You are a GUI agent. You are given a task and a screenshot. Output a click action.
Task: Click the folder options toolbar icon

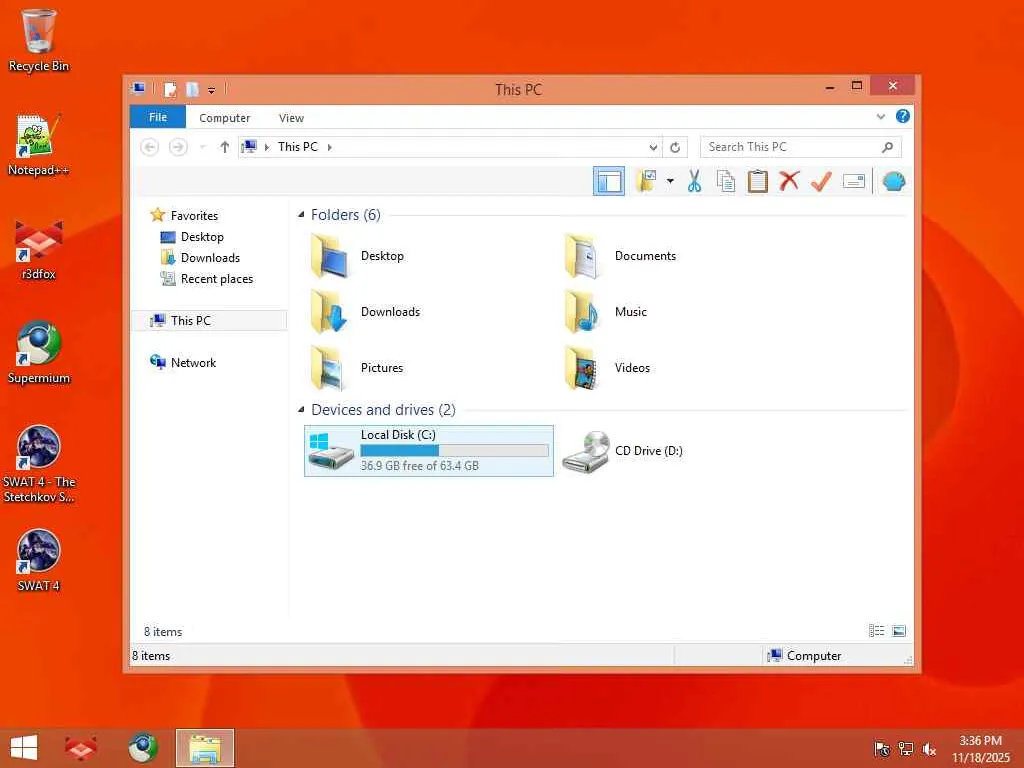[x=647, y=182]
